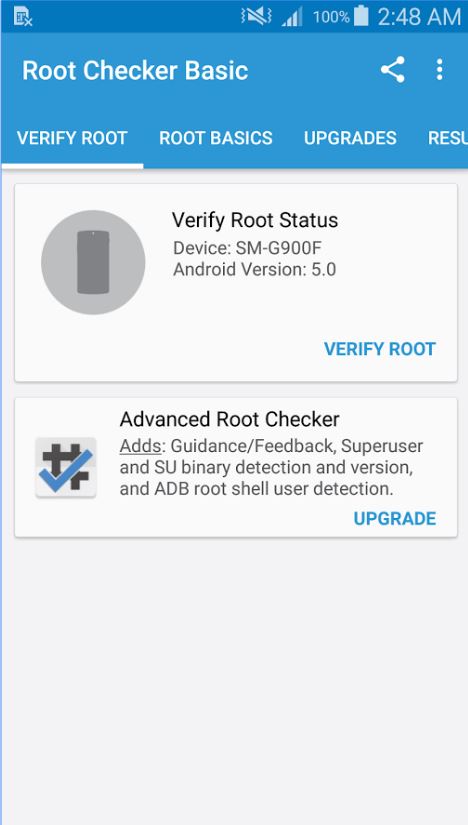Screen dimensions: 468x825
Task: Open the three-dot overflow menu
Action: click(439, 69)
